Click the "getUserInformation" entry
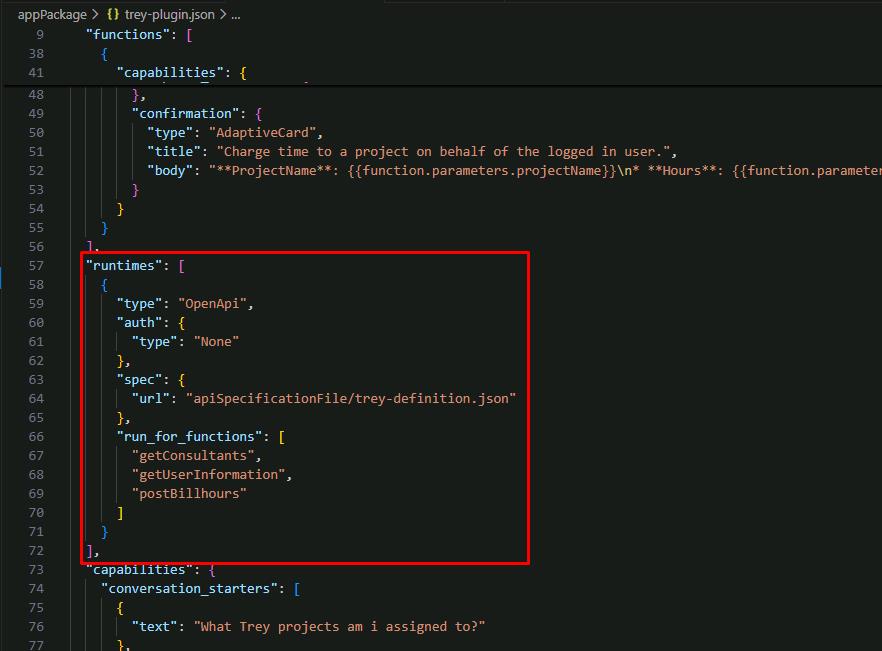The width and height of the screenshot is (882, 651). coord(208,475)
